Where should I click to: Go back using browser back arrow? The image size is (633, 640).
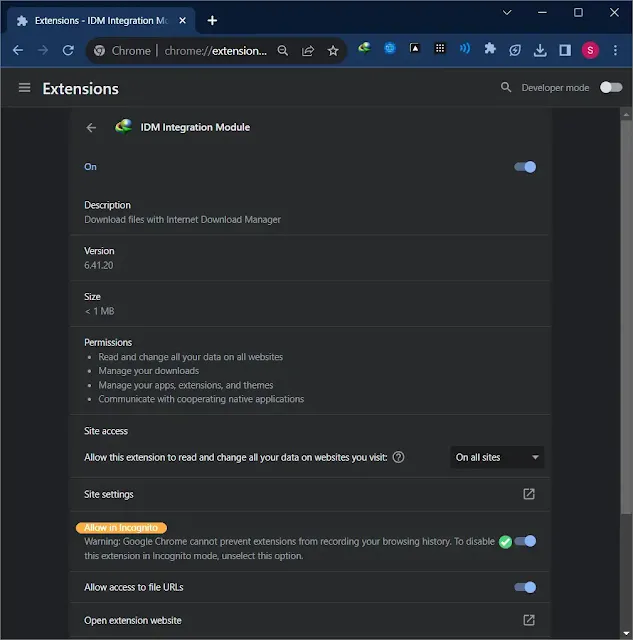(18, 50)
